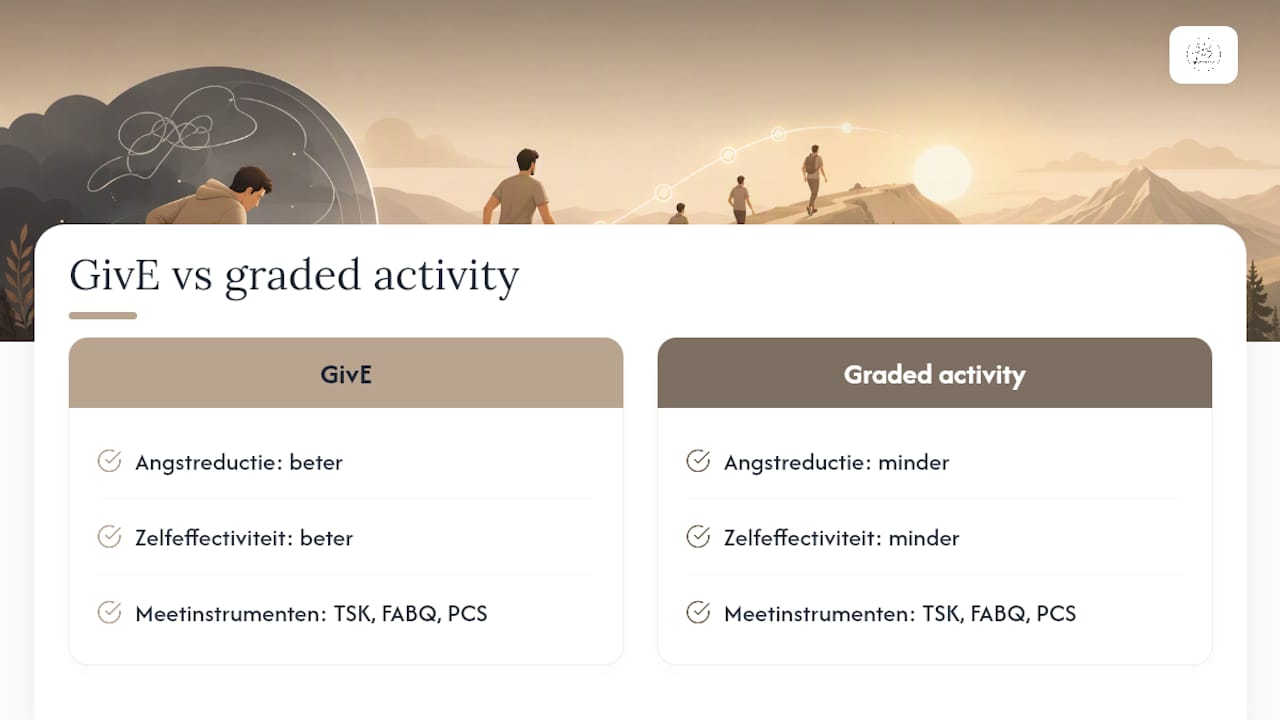Screen dimensions: 1280x720
Task: Click GivE text Meetinstrumenten: TSK, FABQ, PCS
Action: click(311, 614)
